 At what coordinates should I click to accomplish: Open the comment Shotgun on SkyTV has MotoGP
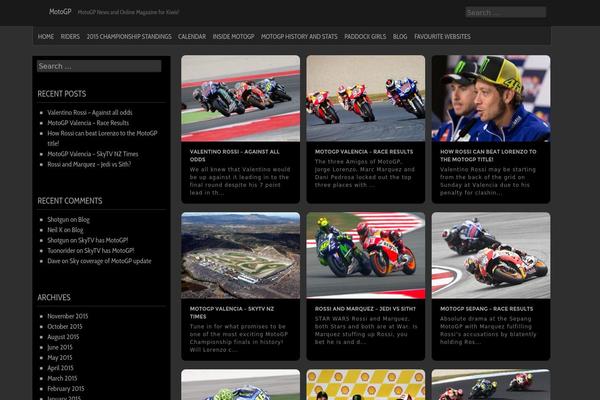click(88, 240)
